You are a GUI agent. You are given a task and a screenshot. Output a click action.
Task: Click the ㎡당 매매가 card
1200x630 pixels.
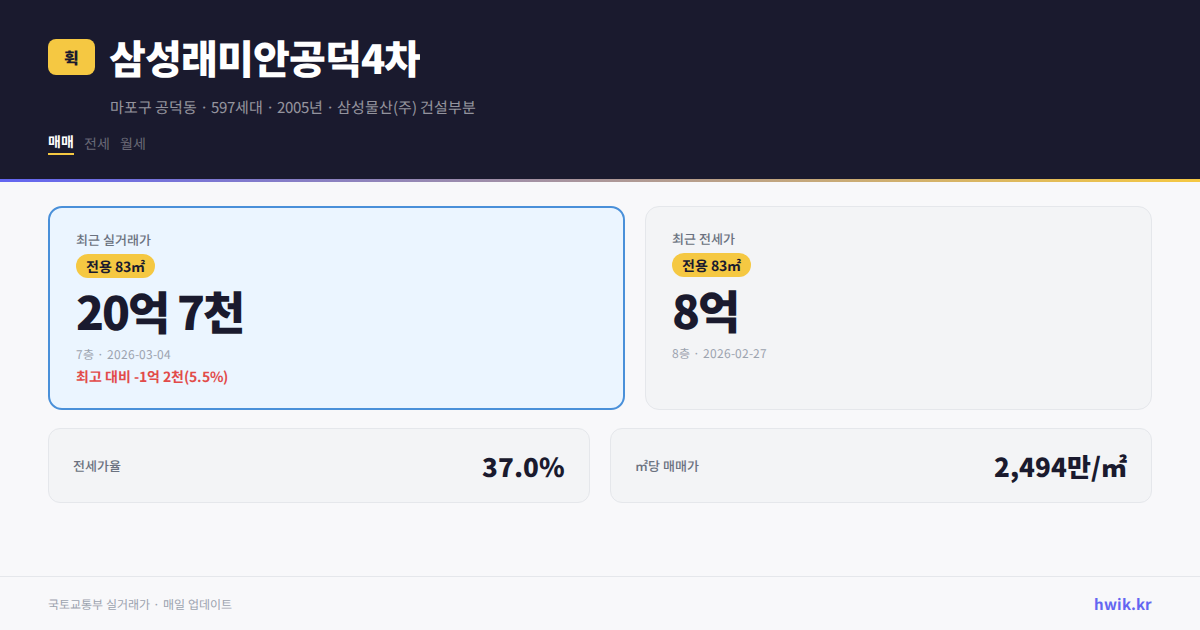tap(880, 465)
